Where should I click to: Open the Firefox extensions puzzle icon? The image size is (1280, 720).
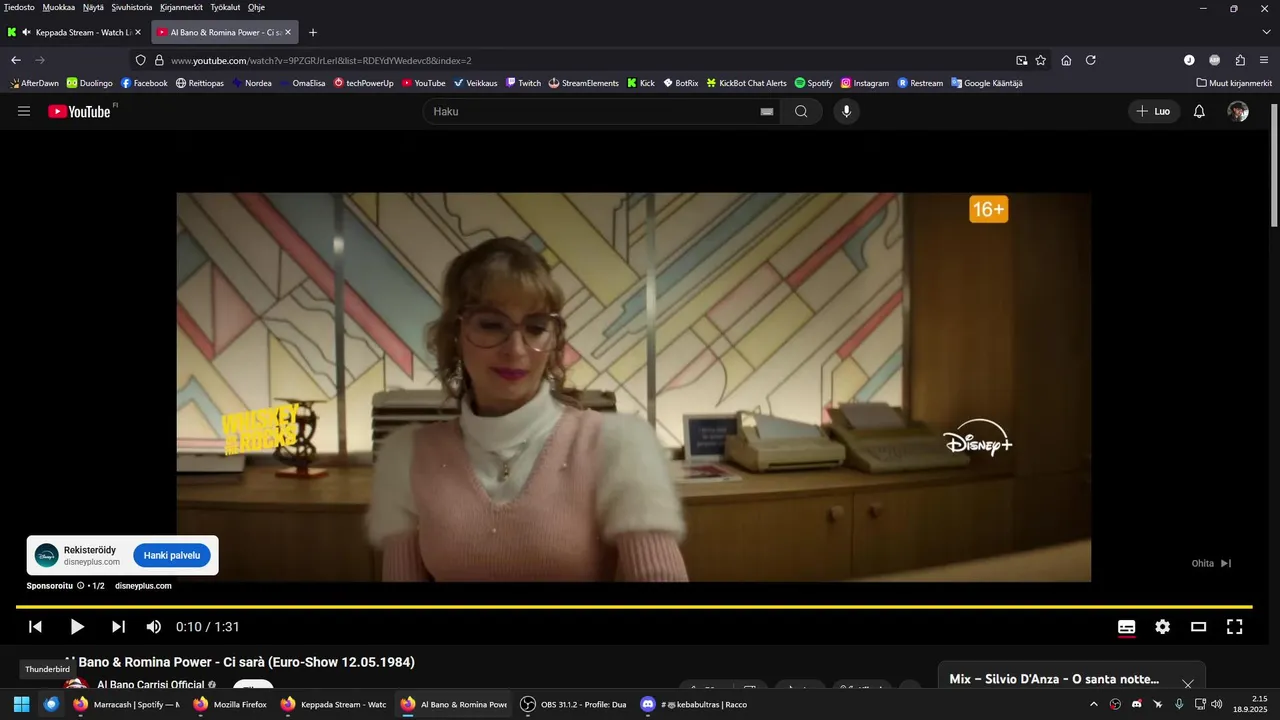pos(1240,60)
